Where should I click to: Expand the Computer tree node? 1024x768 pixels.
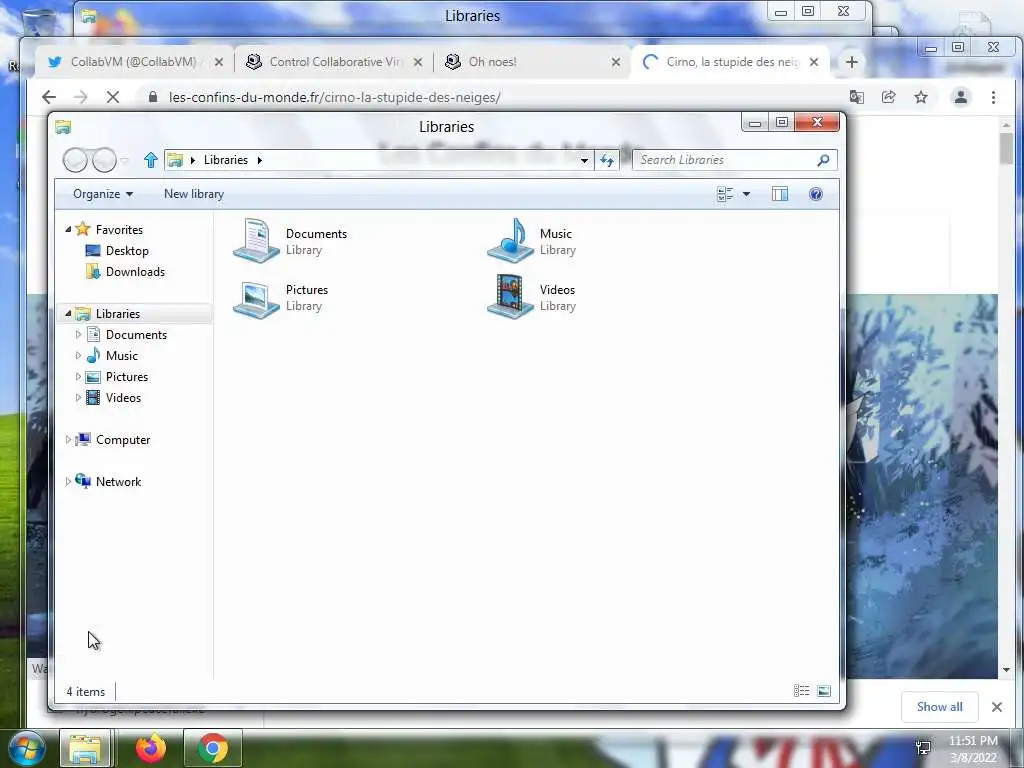click(x=68, y=440)
